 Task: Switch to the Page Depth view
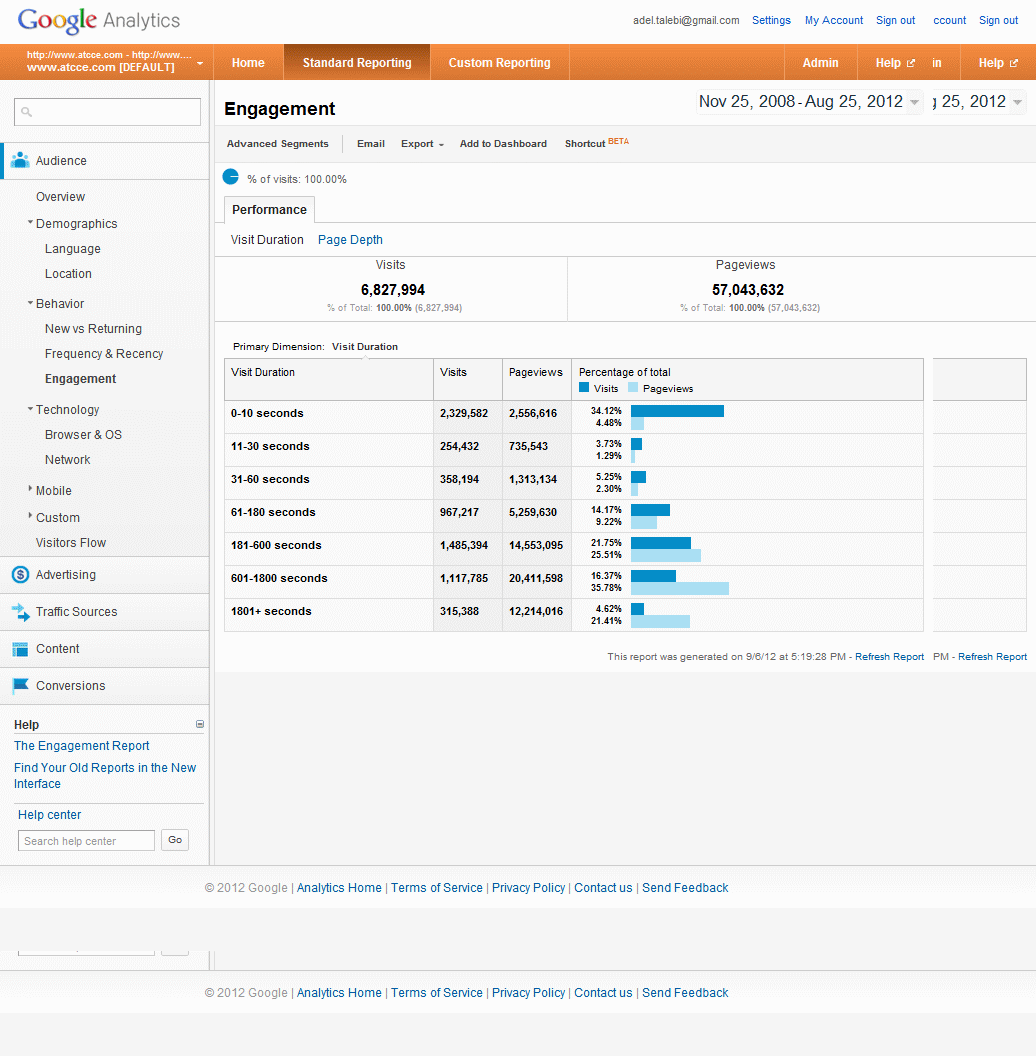(350, 240)
